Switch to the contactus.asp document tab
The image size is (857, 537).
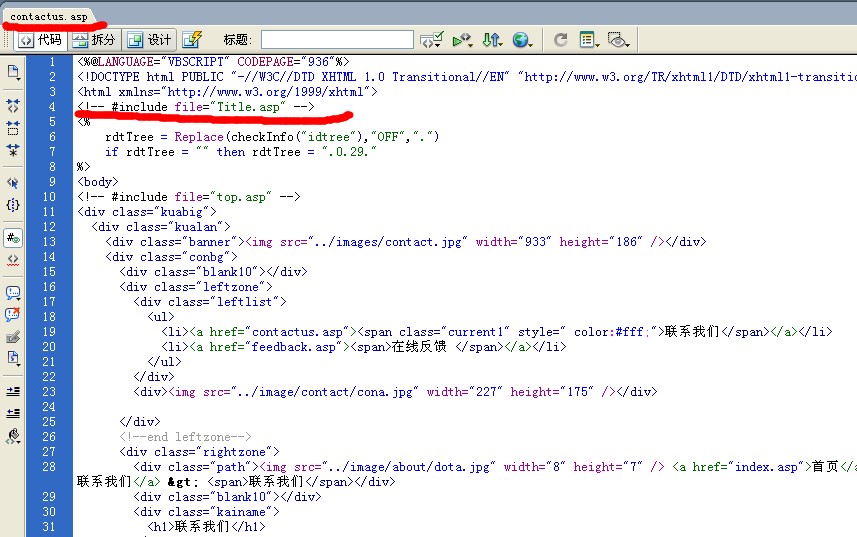tap(48, 17)
